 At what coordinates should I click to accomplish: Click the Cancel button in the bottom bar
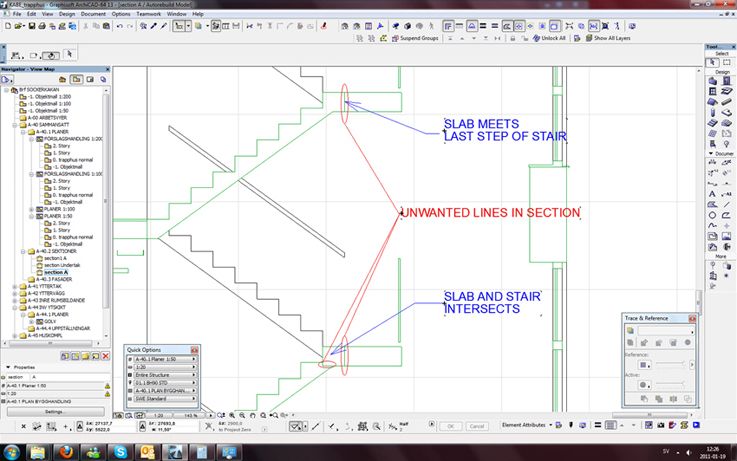click(x=477, y=426)
